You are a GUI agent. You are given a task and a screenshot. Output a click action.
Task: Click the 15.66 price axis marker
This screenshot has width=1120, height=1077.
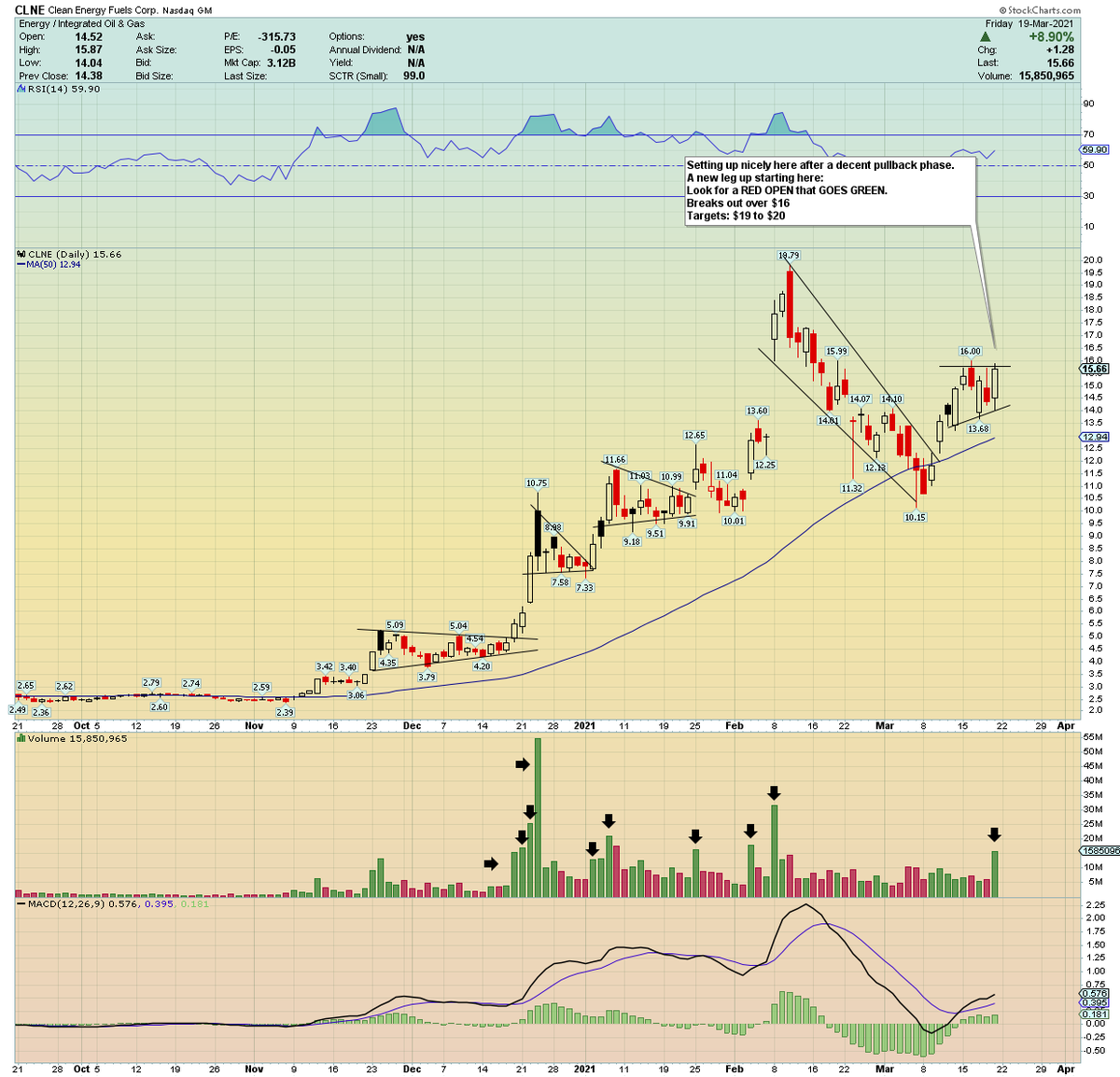[1094, 369]
